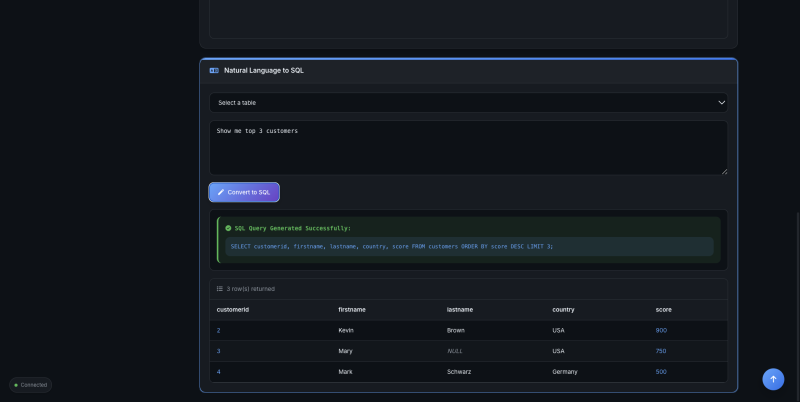Click the Germany country cell
This screenshot has height=402, width=800.
pyautogui.click(x=566, y=372)
